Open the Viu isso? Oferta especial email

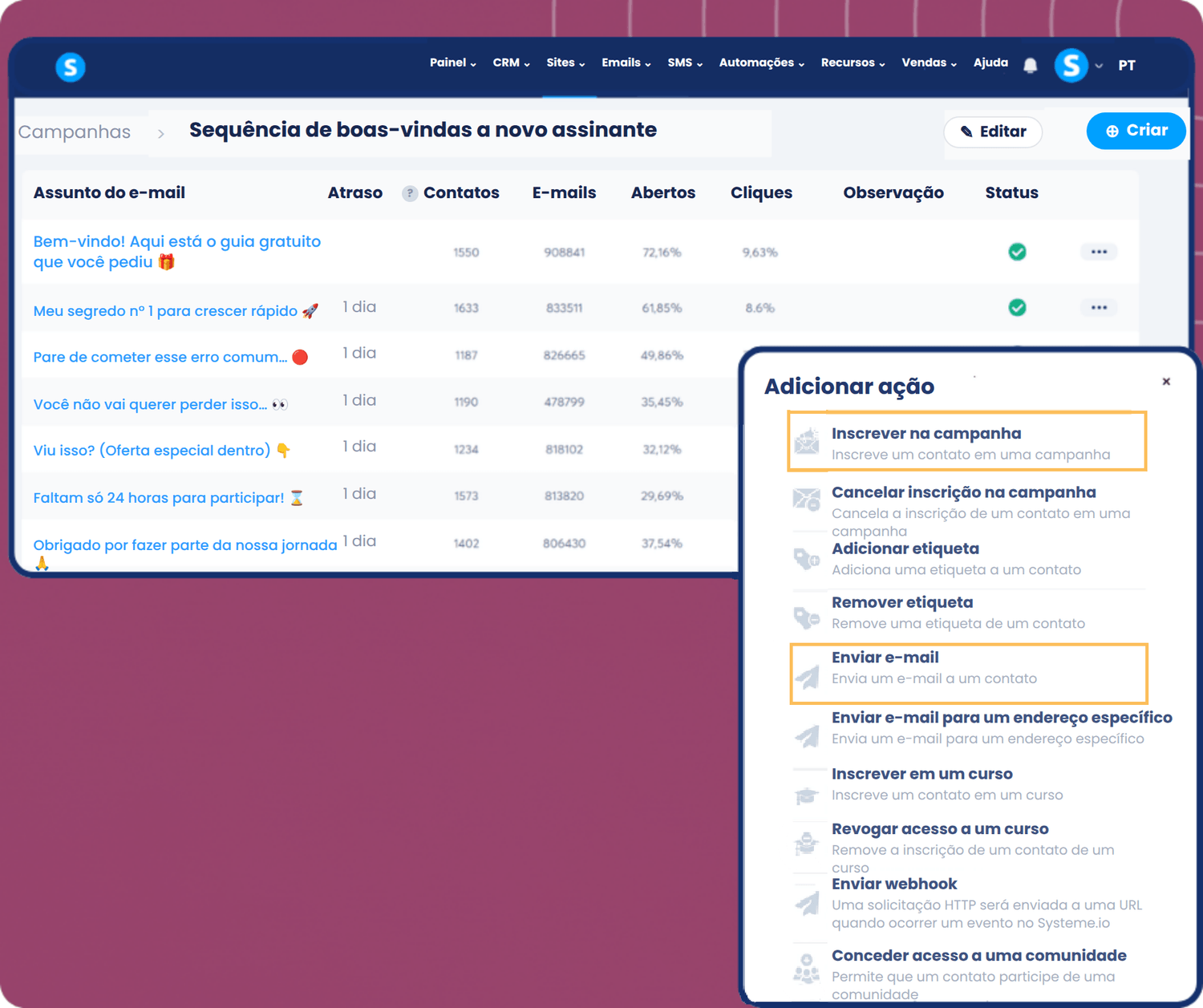161,450
